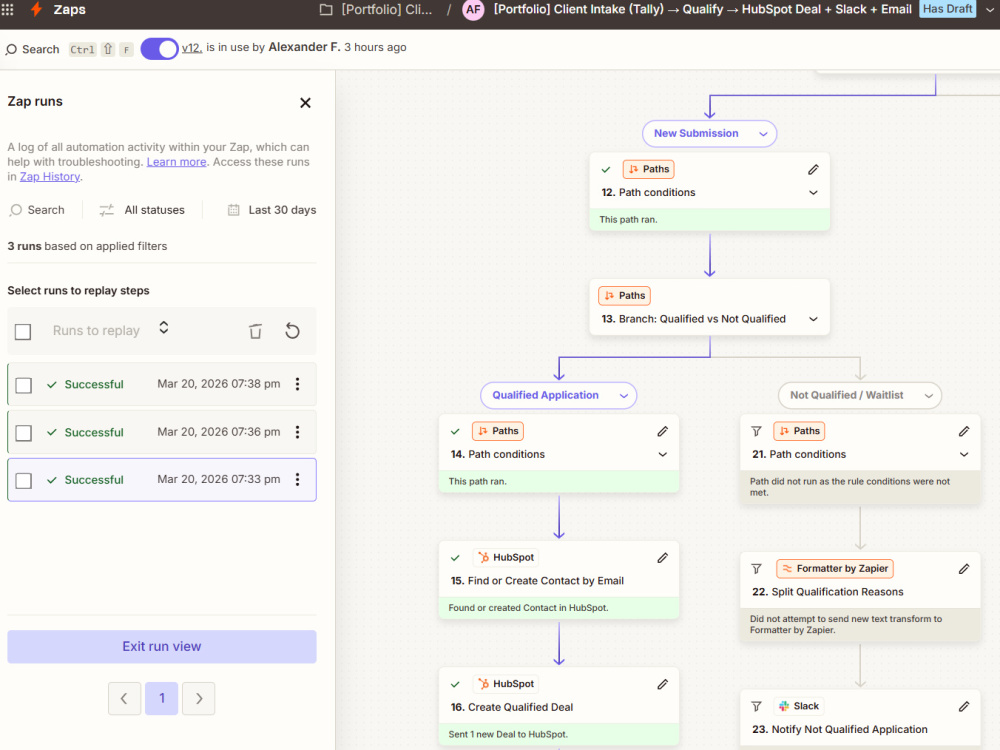The height and width of the screenshot is (750, 1000).
Task: Open the Last 30 days date filter
Action: 272,210
